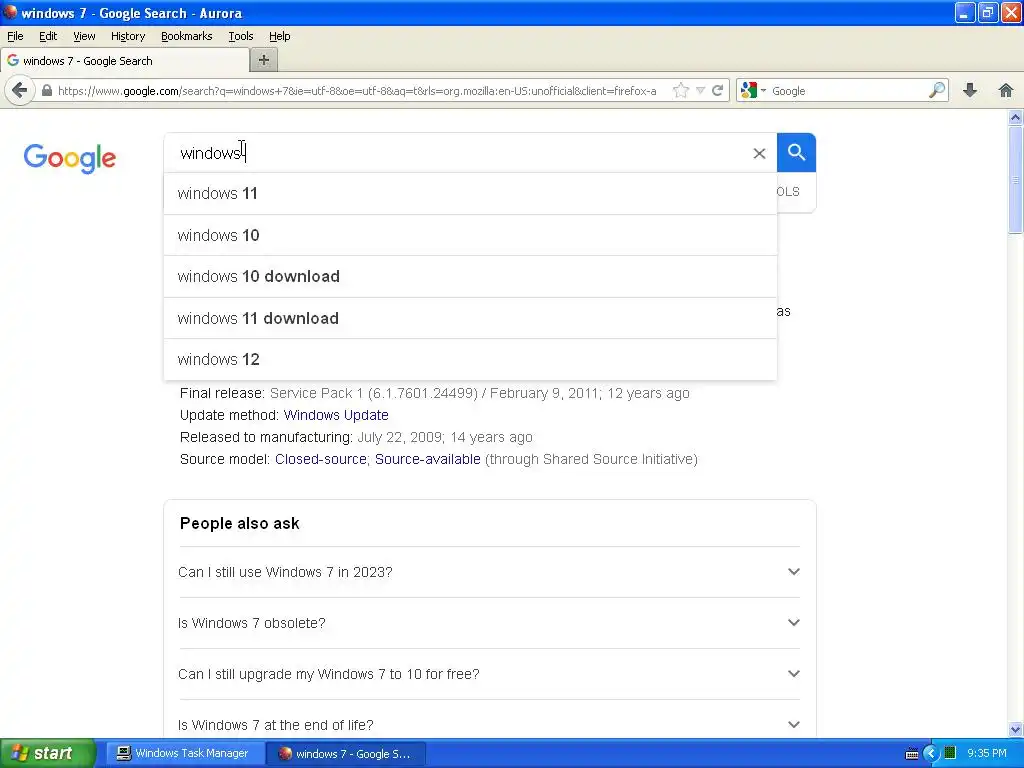
Task: Open the 'Windows Update' link
Action: (x=336, y=415)
